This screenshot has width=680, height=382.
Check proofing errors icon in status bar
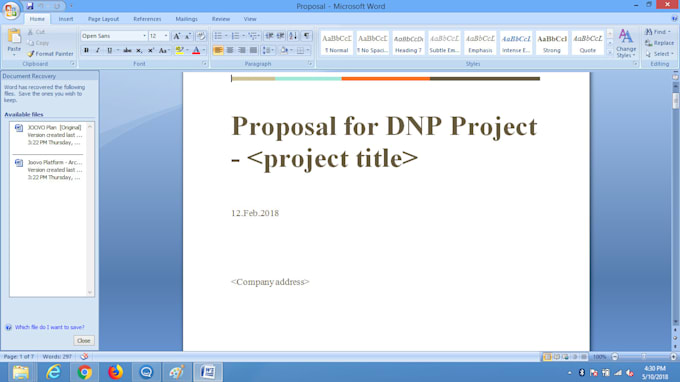point(84,356)
